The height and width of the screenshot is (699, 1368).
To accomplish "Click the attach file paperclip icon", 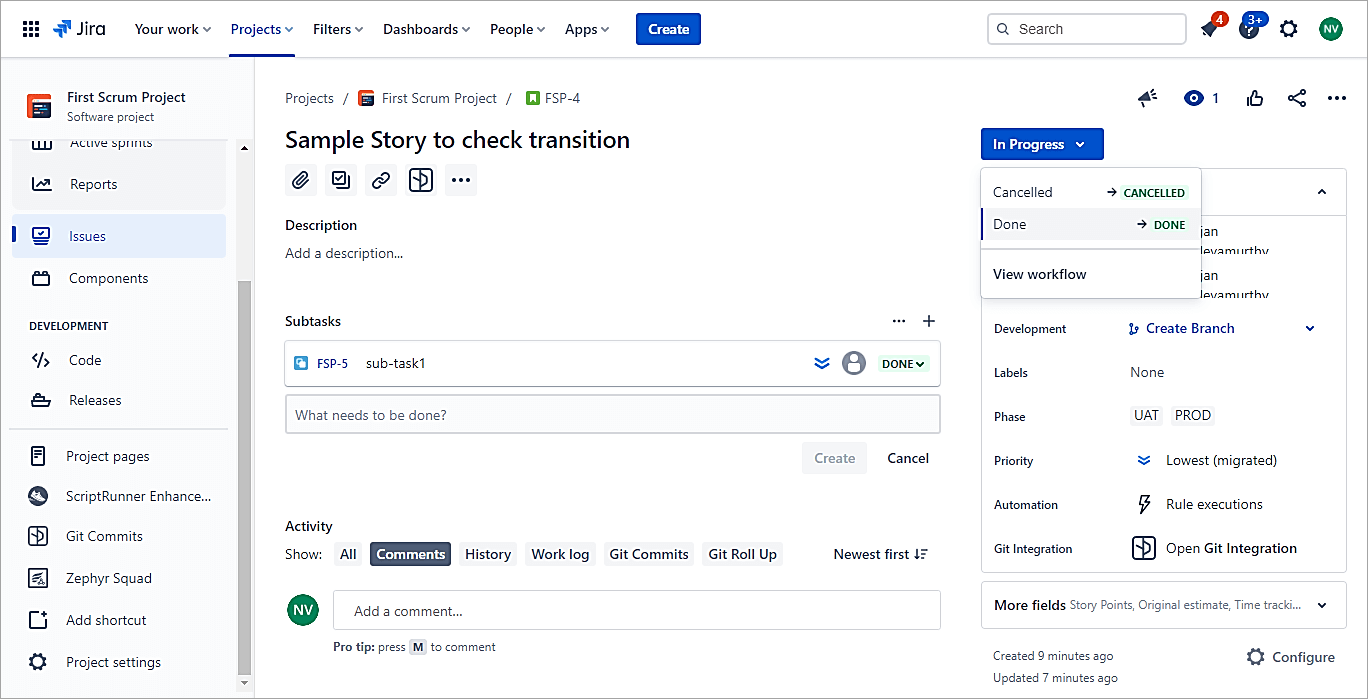I will pyautogui.click(x=300, y=180).
